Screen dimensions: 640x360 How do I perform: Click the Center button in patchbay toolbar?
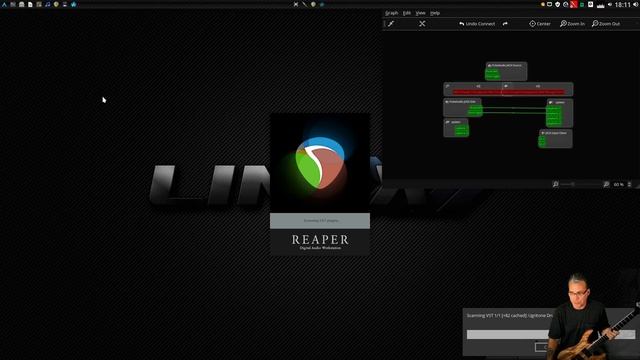[540, 24]
